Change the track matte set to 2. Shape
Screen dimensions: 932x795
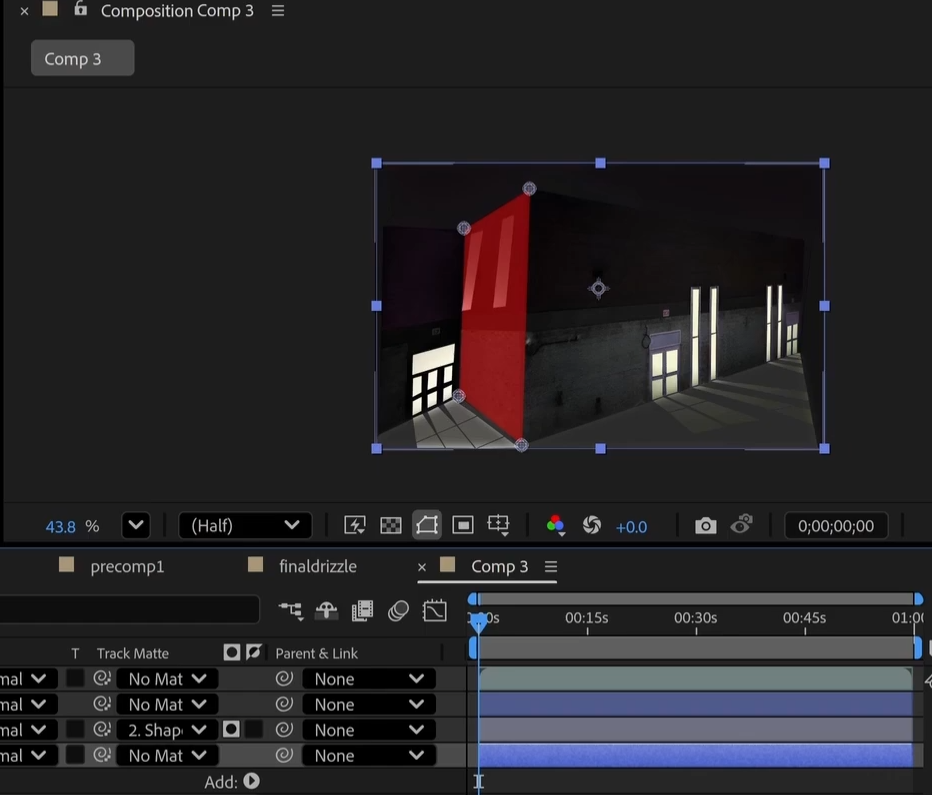pos(166,729)
